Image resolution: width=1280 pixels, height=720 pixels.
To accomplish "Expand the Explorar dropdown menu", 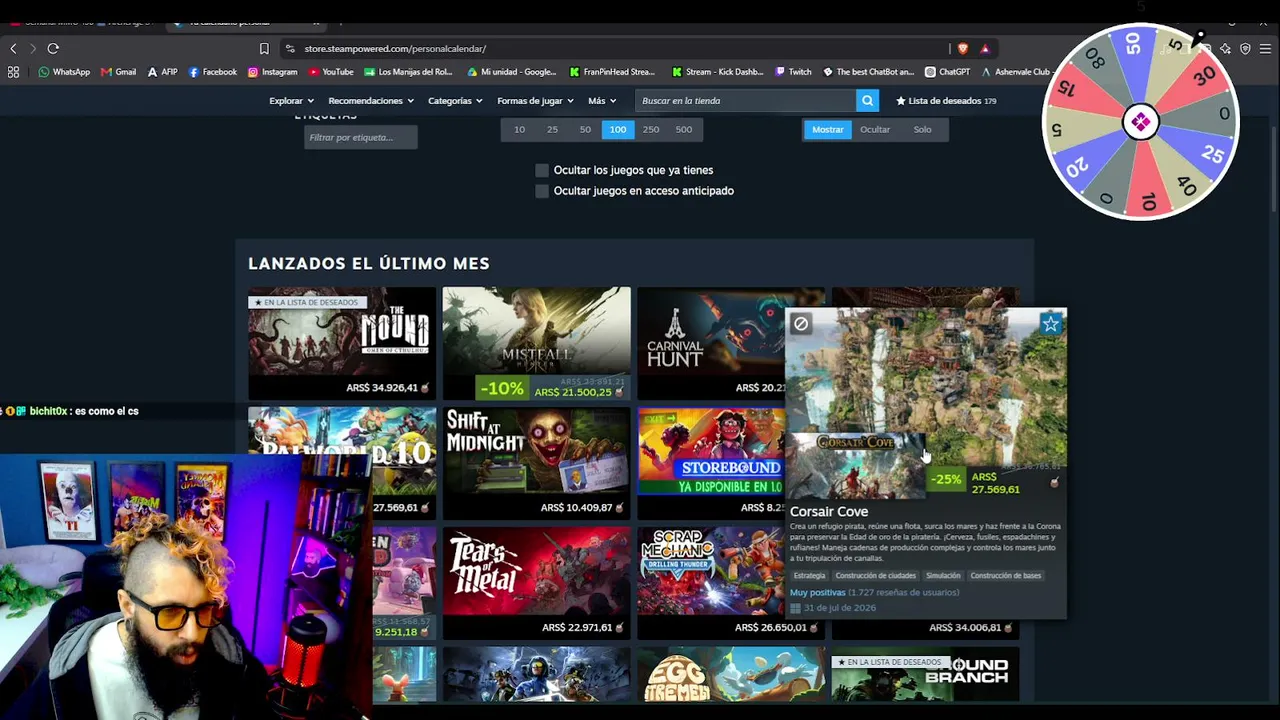I will pyautogui.click(x=291, y=101).
